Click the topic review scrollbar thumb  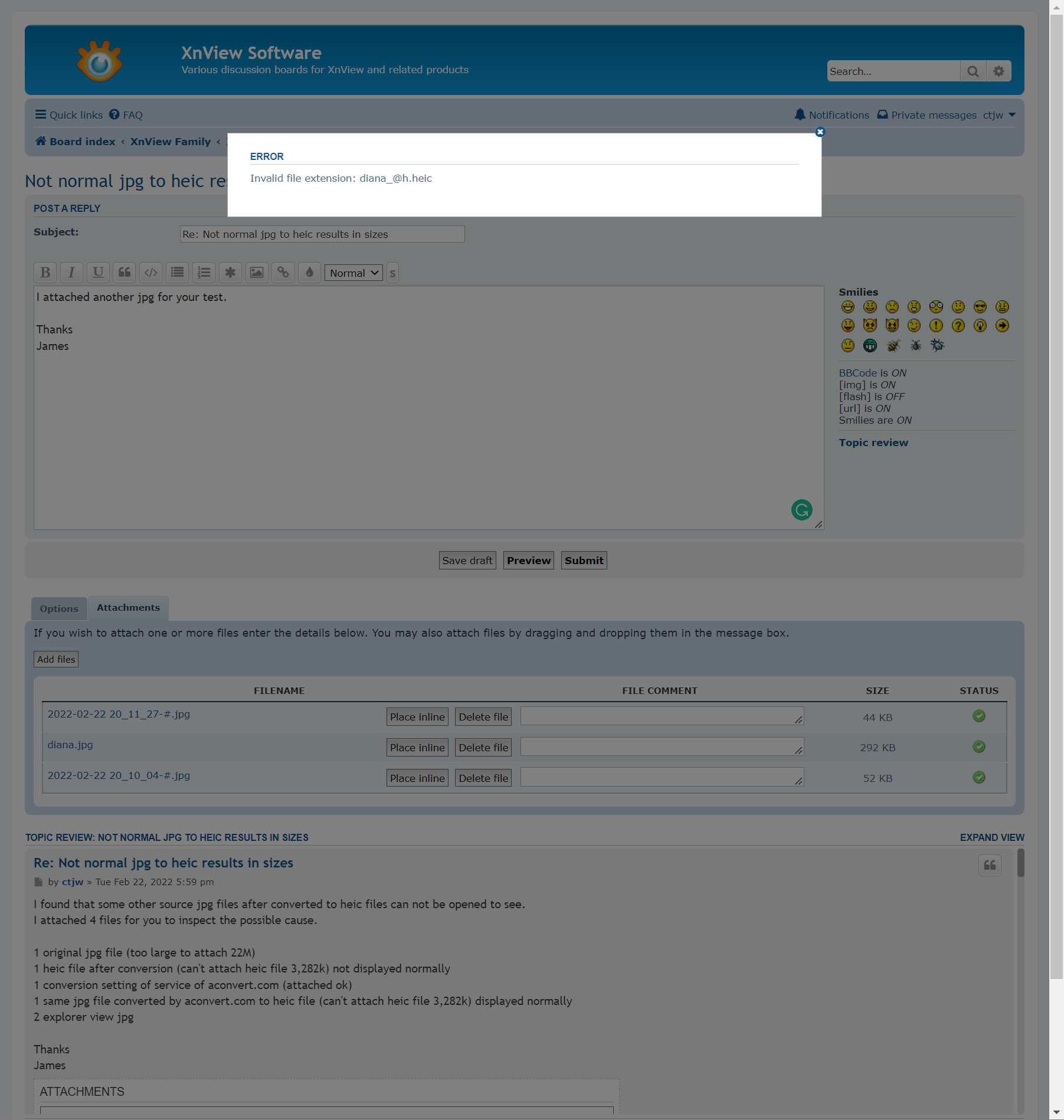click(1020, 863)
